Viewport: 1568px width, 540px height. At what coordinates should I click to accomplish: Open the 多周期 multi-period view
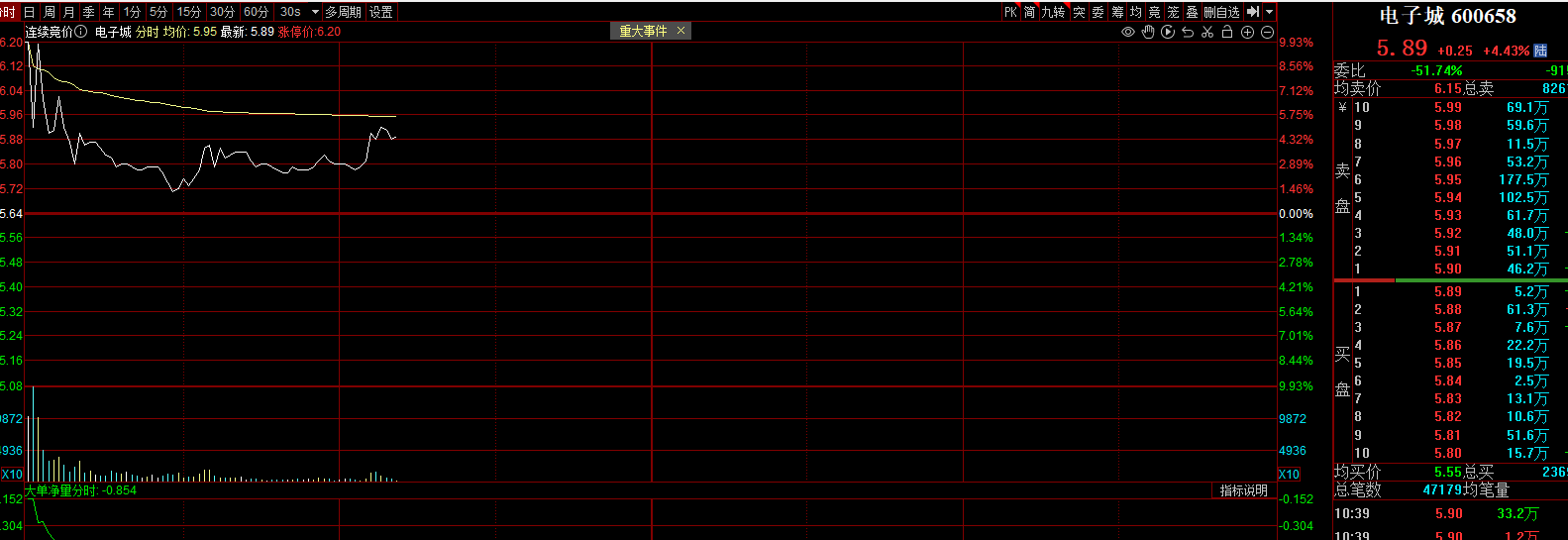(344, 12)
